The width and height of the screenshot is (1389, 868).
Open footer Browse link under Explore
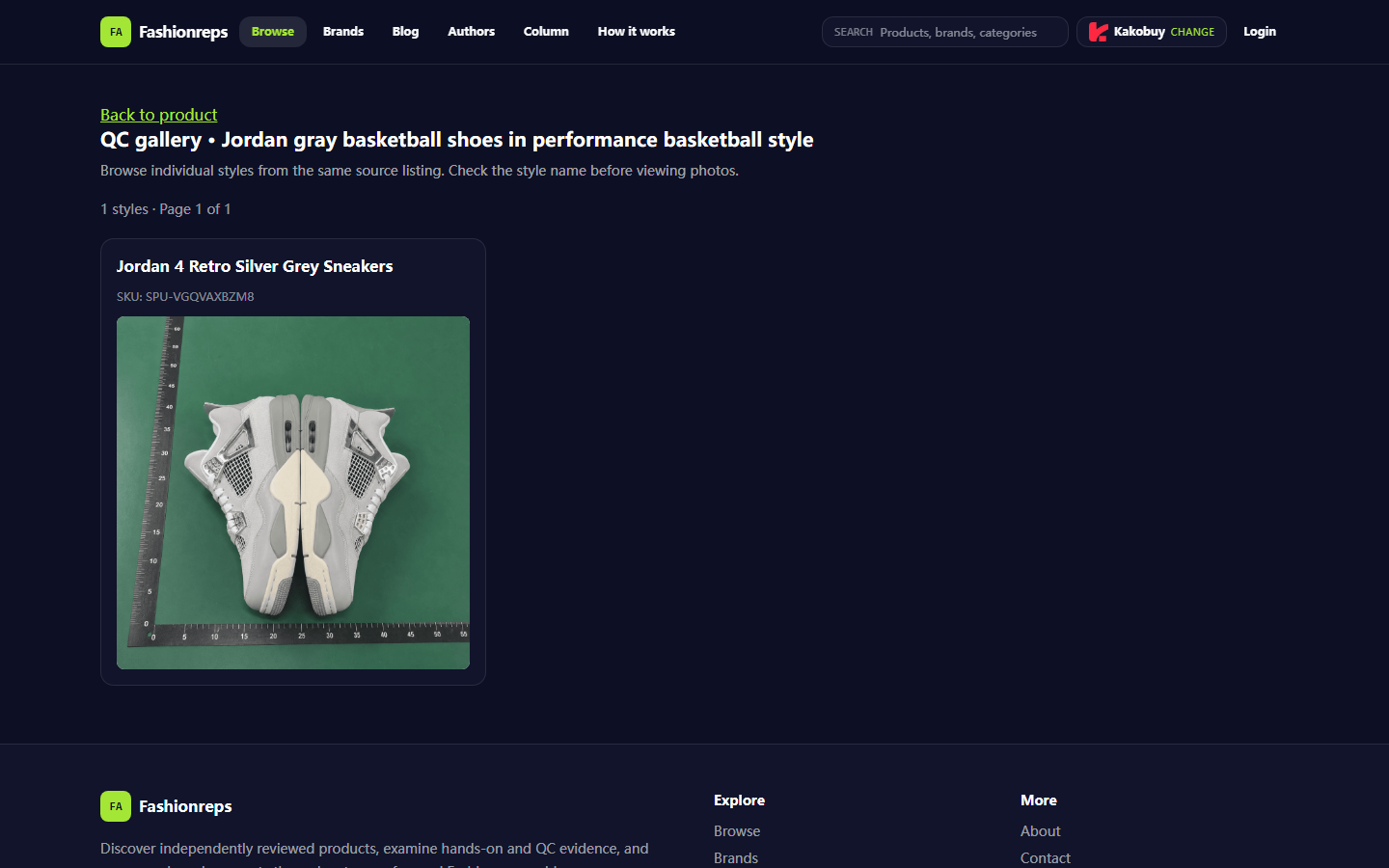[737, 831]
